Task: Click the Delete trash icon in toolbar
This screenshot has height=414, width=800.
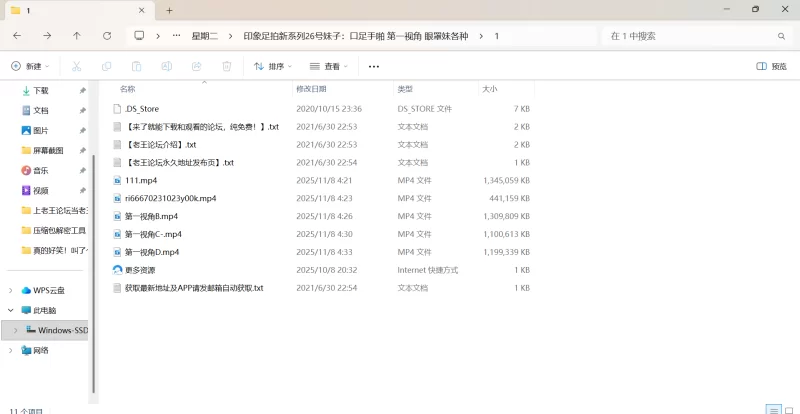Action: [x=226, y=66]
